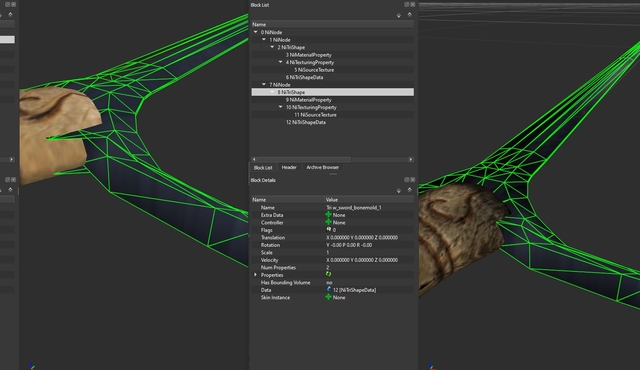
Task: Collapse the 7 NiNode tree branch
Action: (x=264, y=84)
